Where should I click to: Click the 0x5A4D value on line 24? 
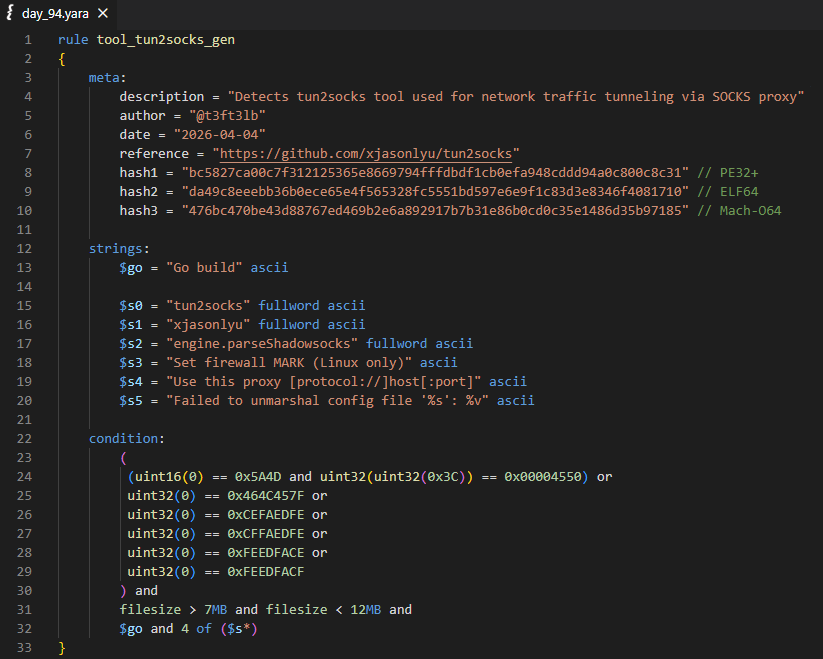click(258, 476)
